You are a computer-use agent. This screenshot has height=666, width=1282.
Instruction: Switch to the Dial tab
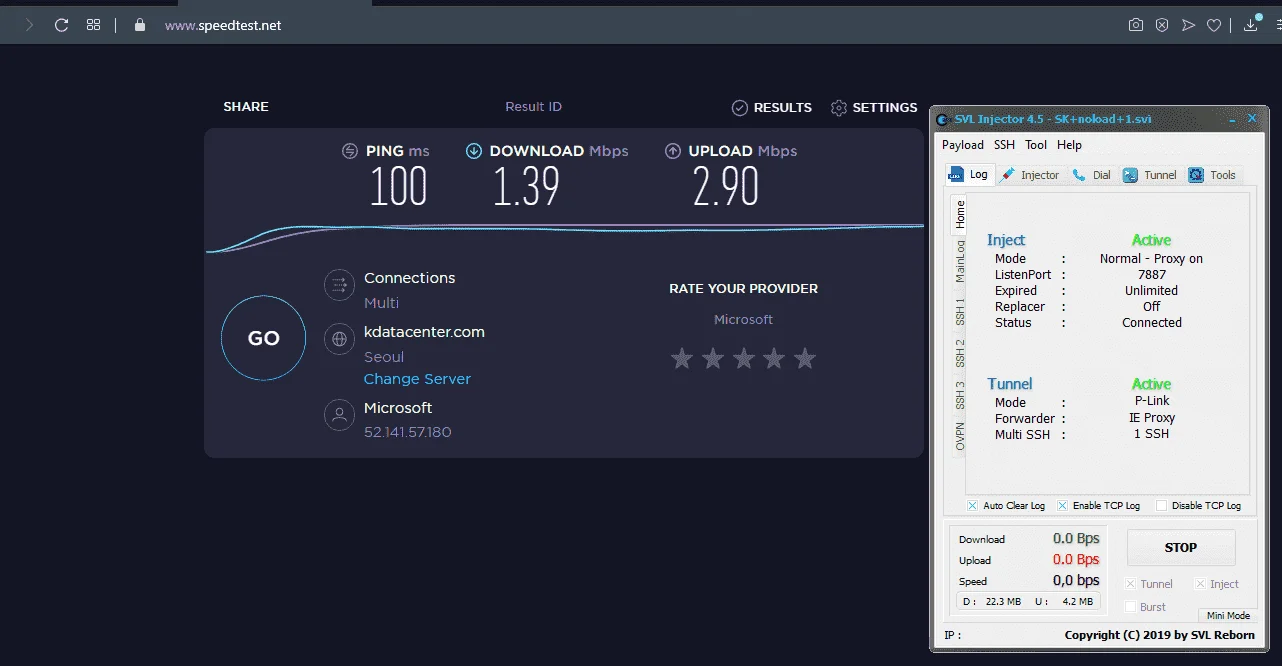pyautogui.click(x=1092, y=175)
